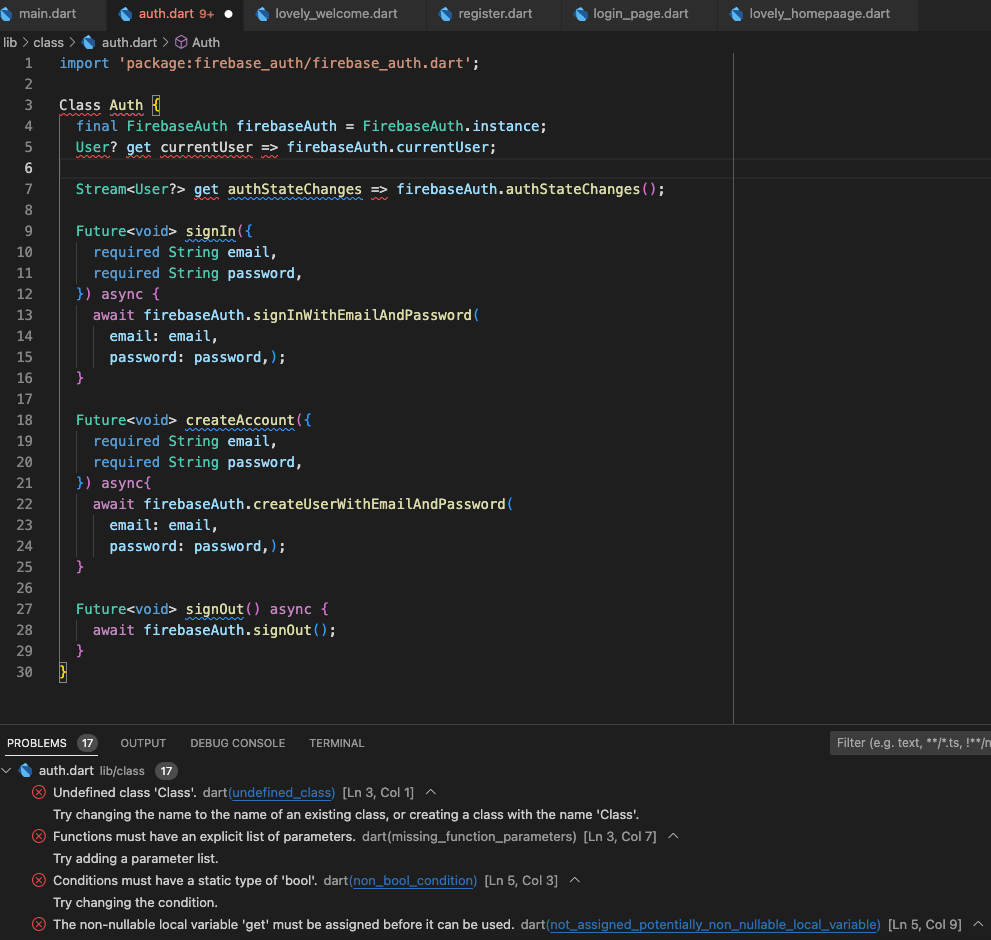
Task: Show the PROBLEMS panel tab
Action: pos(37,743)
